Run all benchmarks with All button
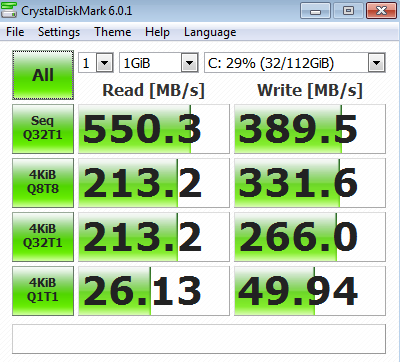 tap(43, 75)
